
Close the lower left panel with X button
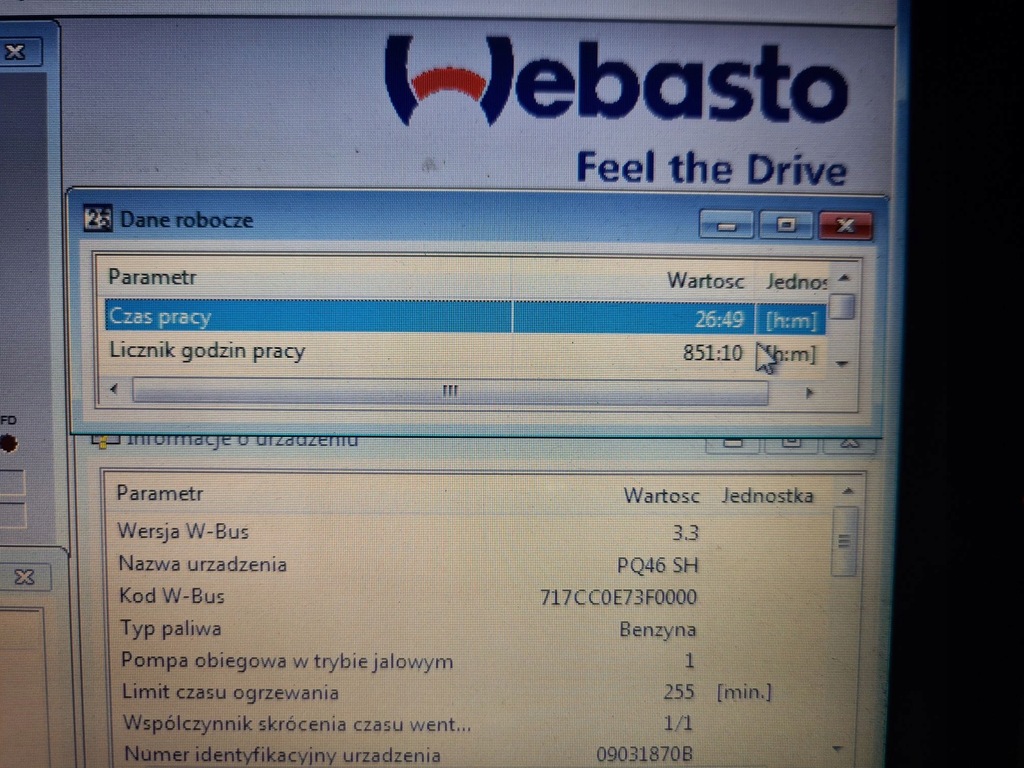[25, 577]
